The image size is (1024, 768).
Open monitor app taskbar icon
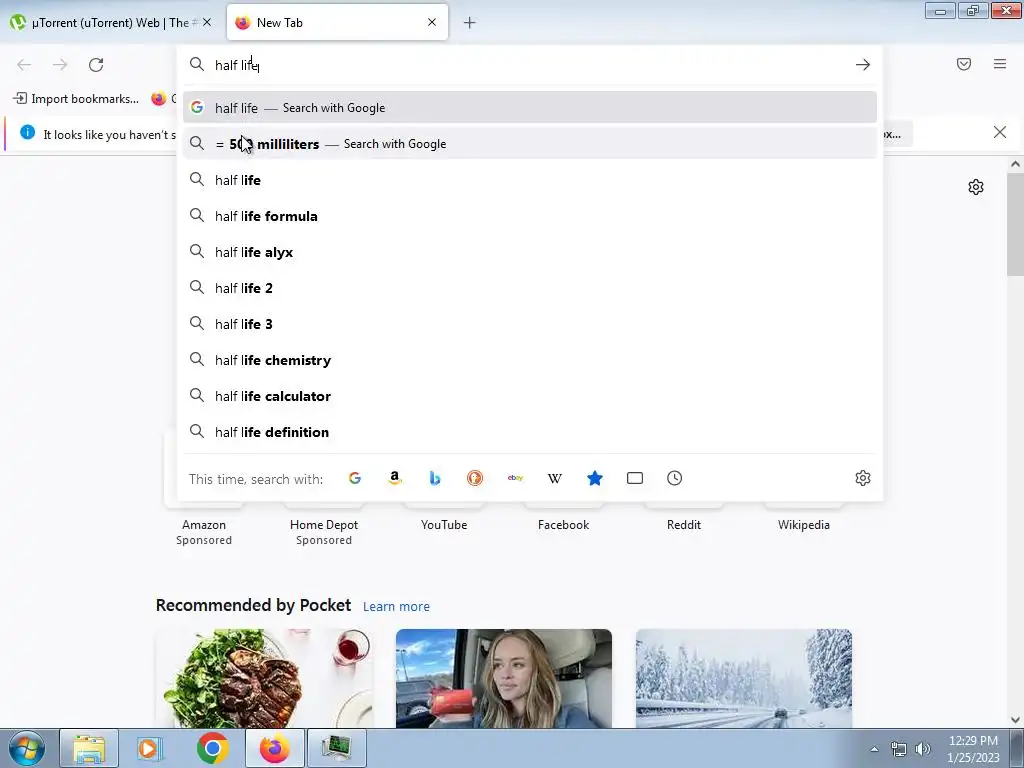(x=336, y=748)
